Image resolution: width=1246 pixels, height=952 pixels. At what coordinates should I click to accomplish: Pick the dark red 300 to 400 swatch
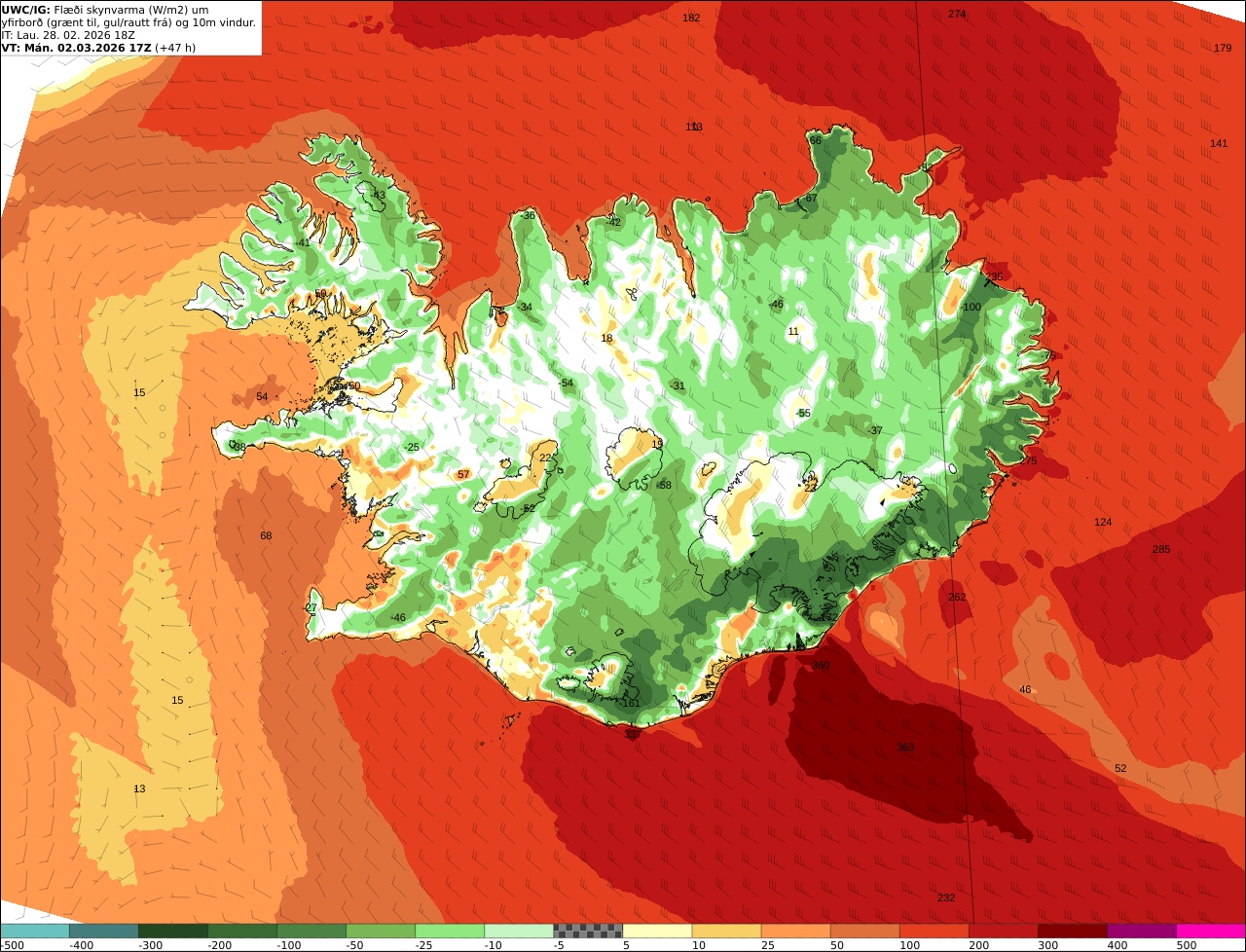1072,931
